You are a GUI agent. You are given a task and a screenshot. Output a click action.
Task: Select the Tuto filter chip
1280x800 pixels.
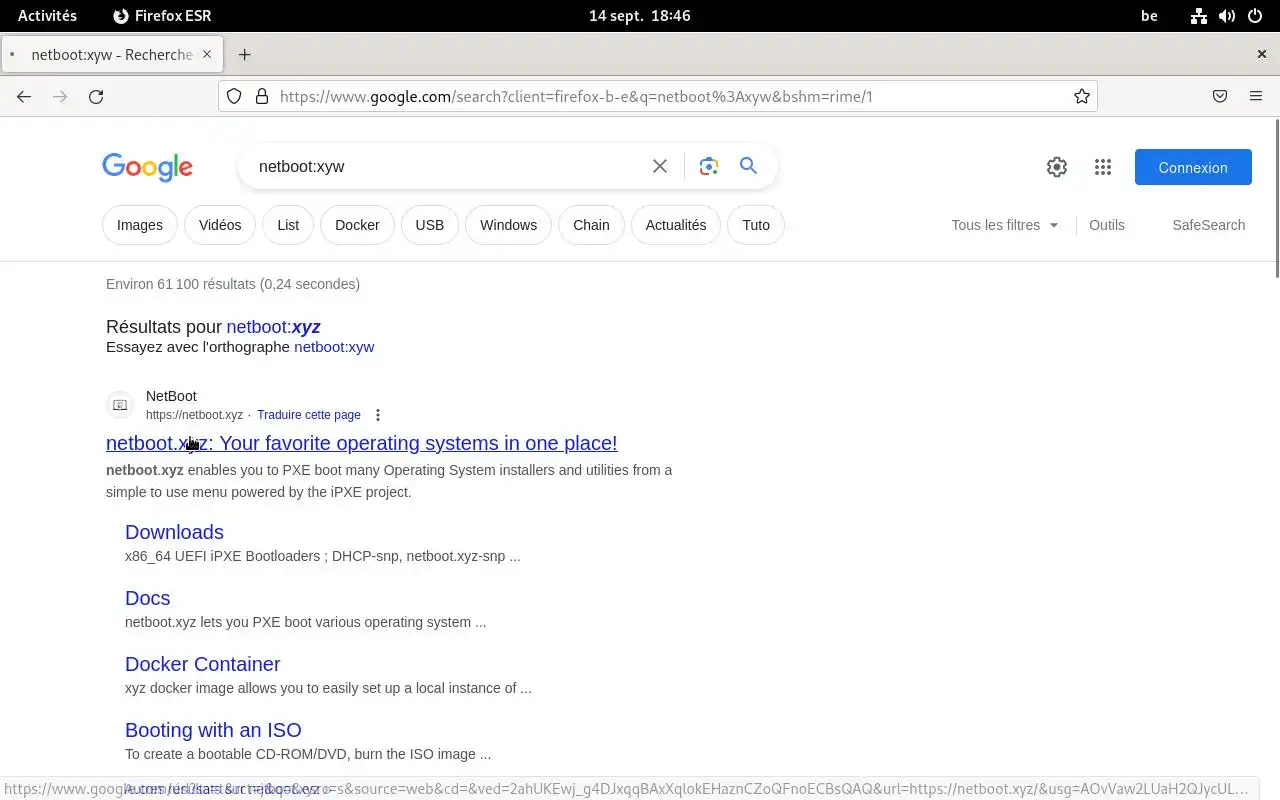[756, 225]
